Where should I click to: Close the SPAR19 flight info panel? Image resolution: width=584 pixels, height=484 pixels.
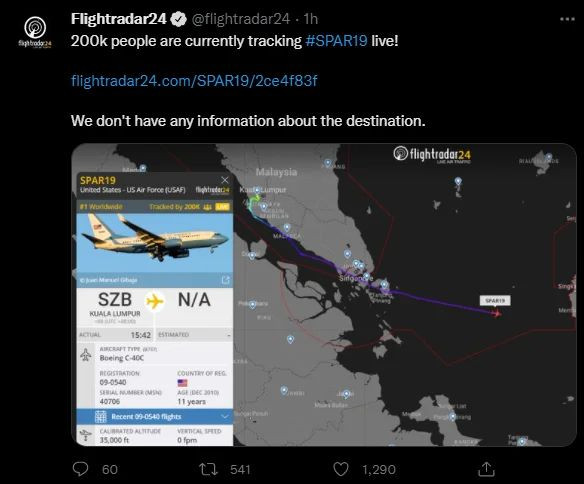[225, 180]
